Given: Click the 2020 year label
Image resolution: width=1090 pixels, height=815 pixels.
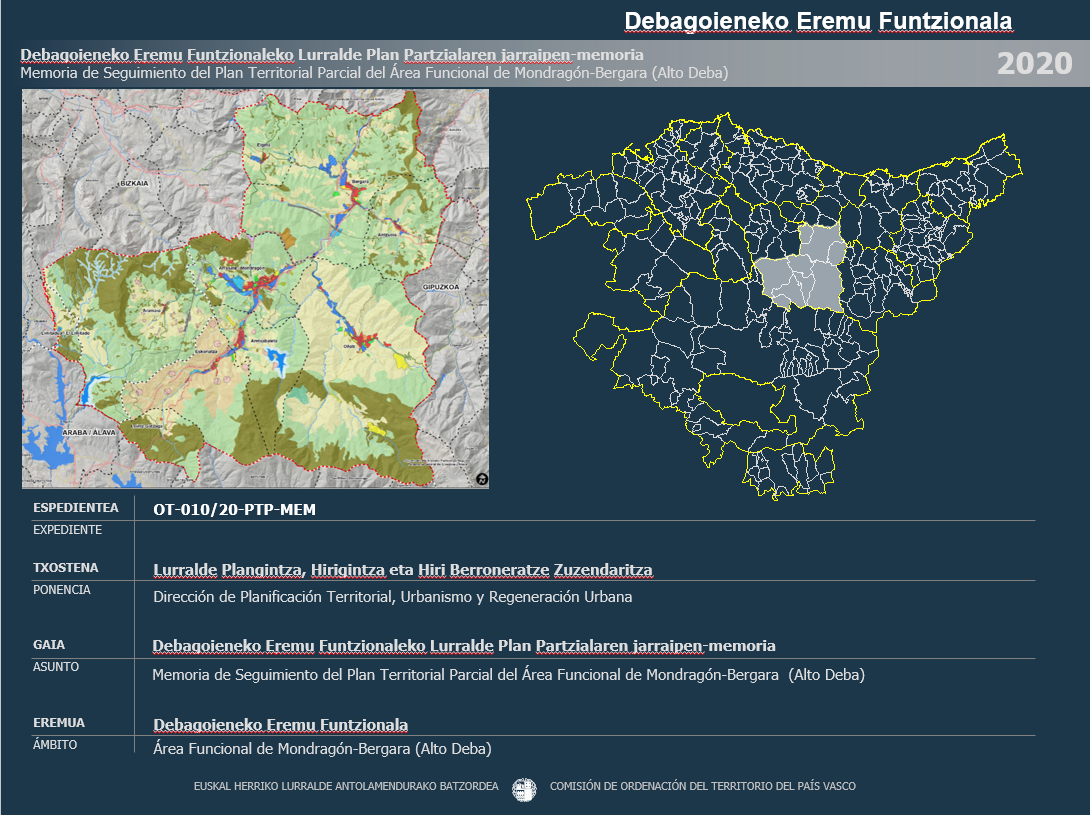Looking at the screenshot, I should [1034, 64].
